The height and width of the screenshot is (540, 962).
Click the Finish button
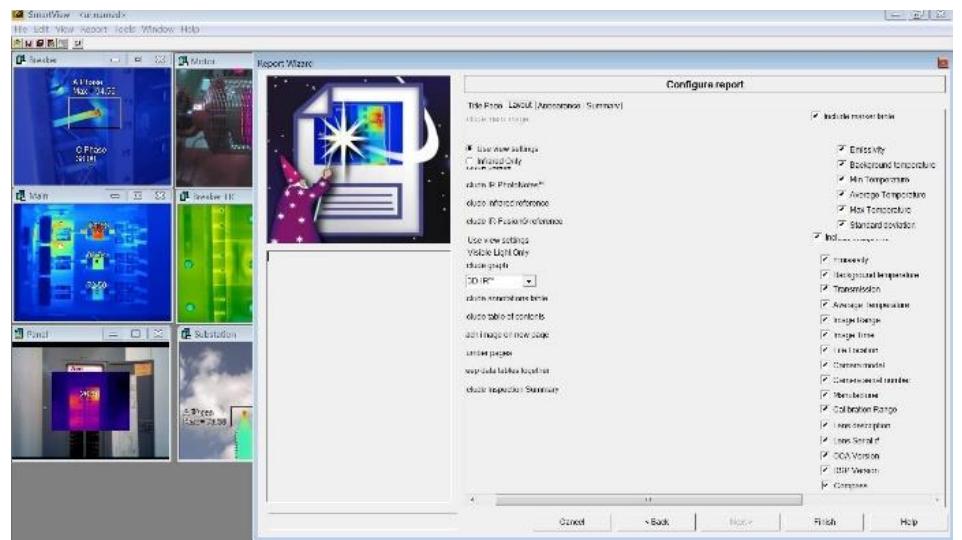point(825,522)
